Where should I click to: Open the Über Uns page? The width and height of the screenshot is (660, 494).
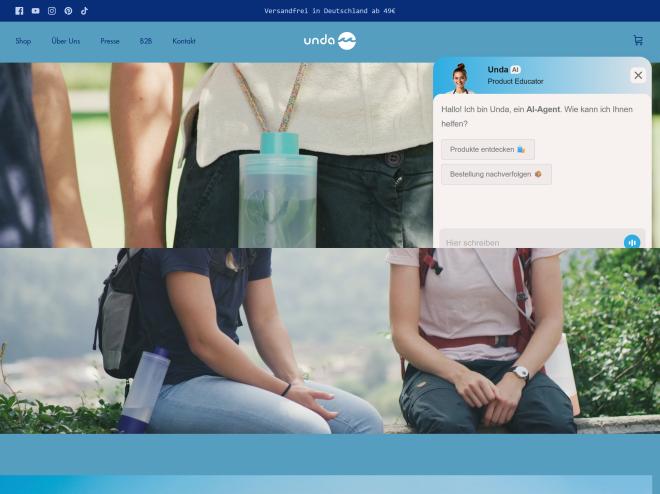(66, 41)
